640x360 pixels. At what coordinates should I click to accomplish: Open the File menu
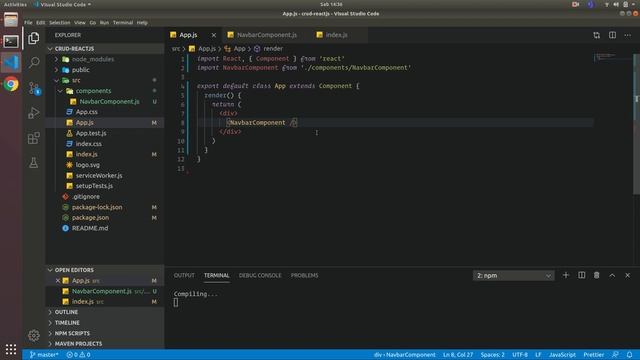(x=28, y=23)
